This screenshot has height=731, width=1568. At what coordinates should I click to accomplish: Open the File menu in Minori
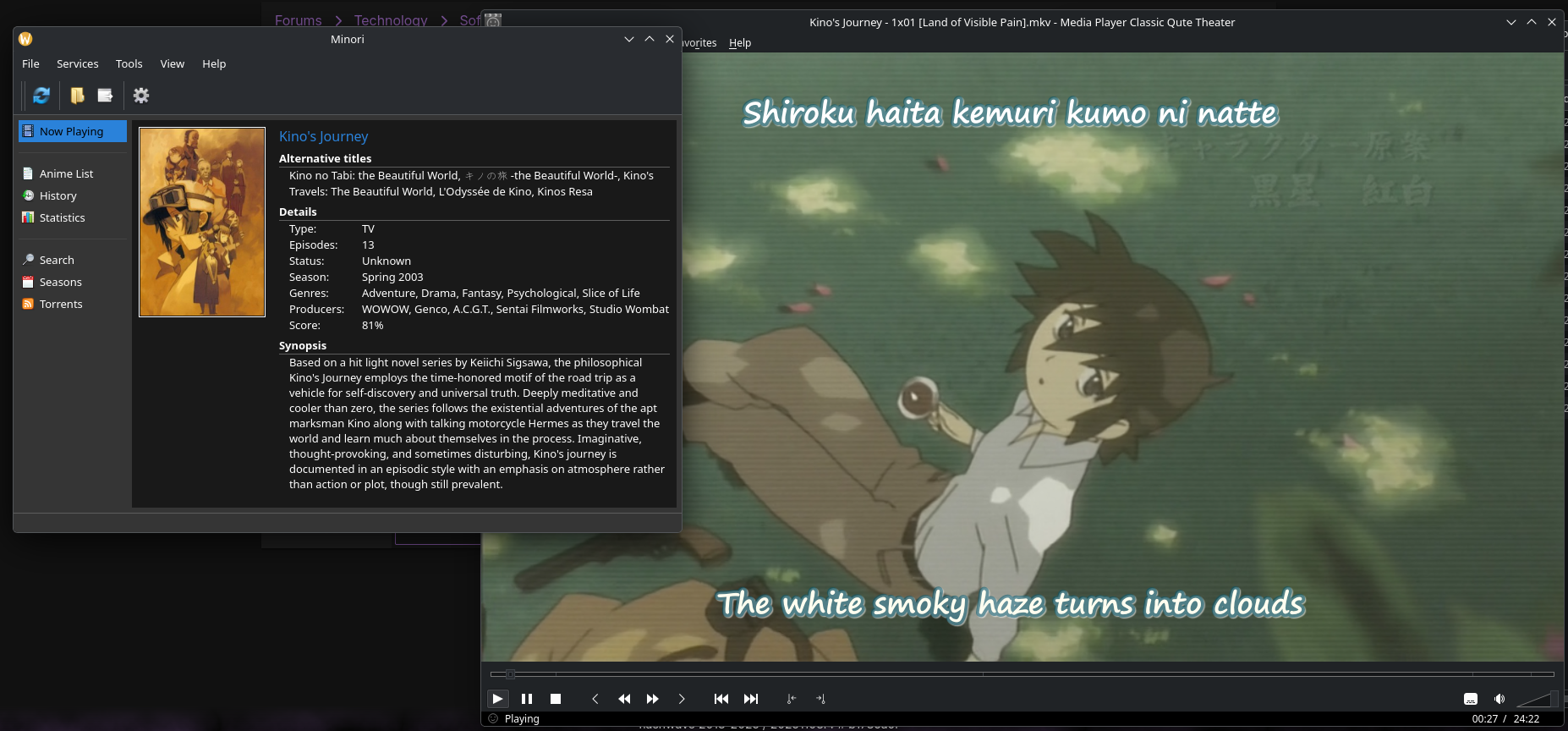coord(30,63)
